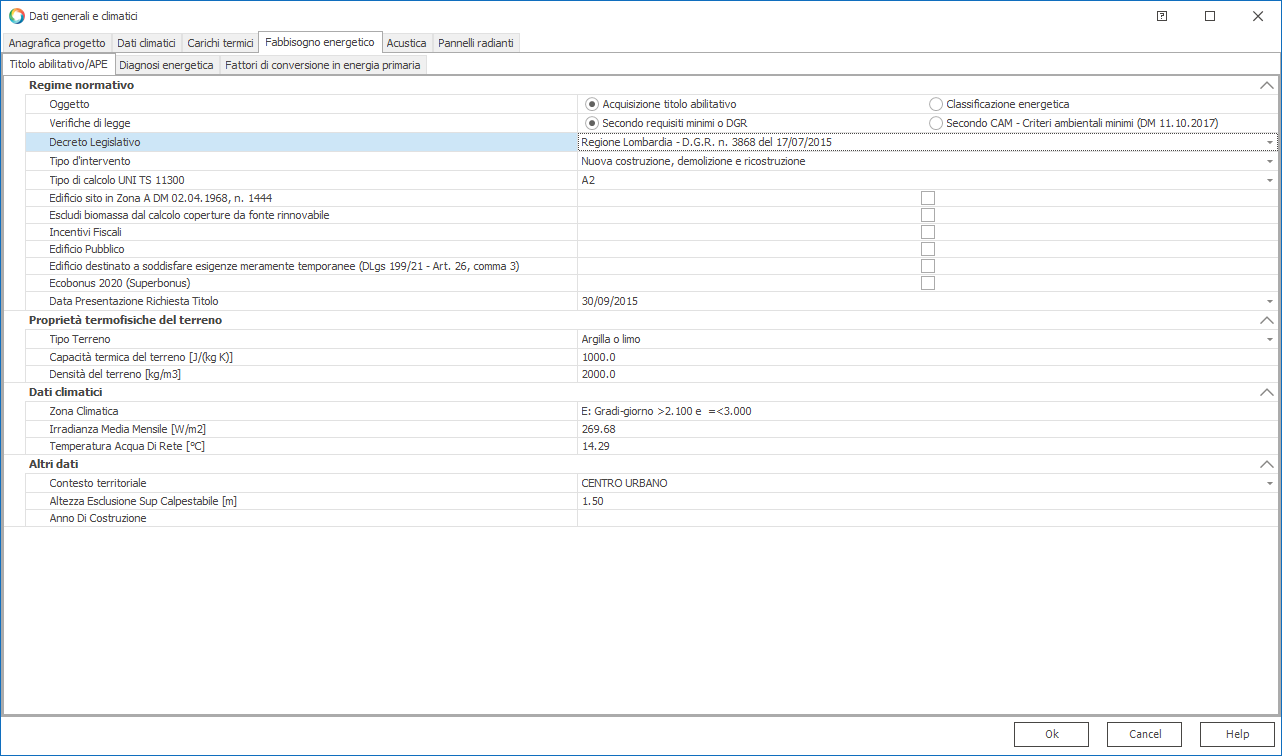Viewport: 1282px width, 756px height.
Task: Expand the Tipo Terreno dropdown list
Action: click(1270, 339)
